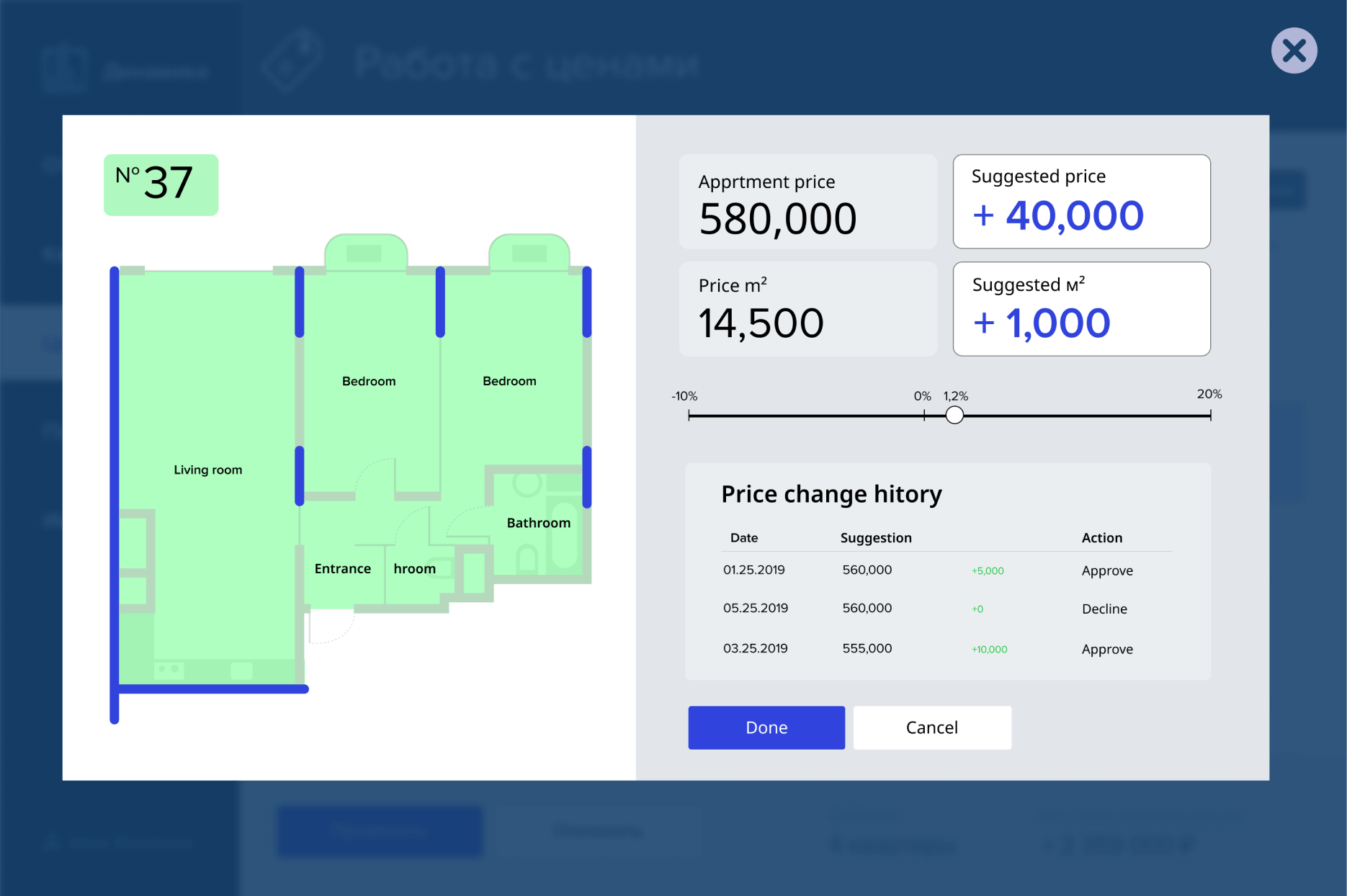The width and height of the screenshot is (1347, 896).
Task: Click the right balcony on floor plan
Action: pos(529,252)
